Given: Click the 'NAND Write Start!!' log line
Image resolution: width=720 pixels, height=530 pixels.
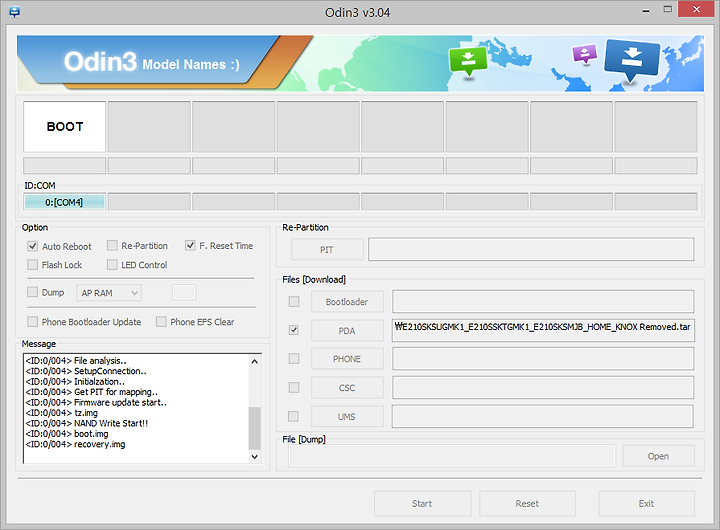Looking at the screenshot, I should point(87,423).
